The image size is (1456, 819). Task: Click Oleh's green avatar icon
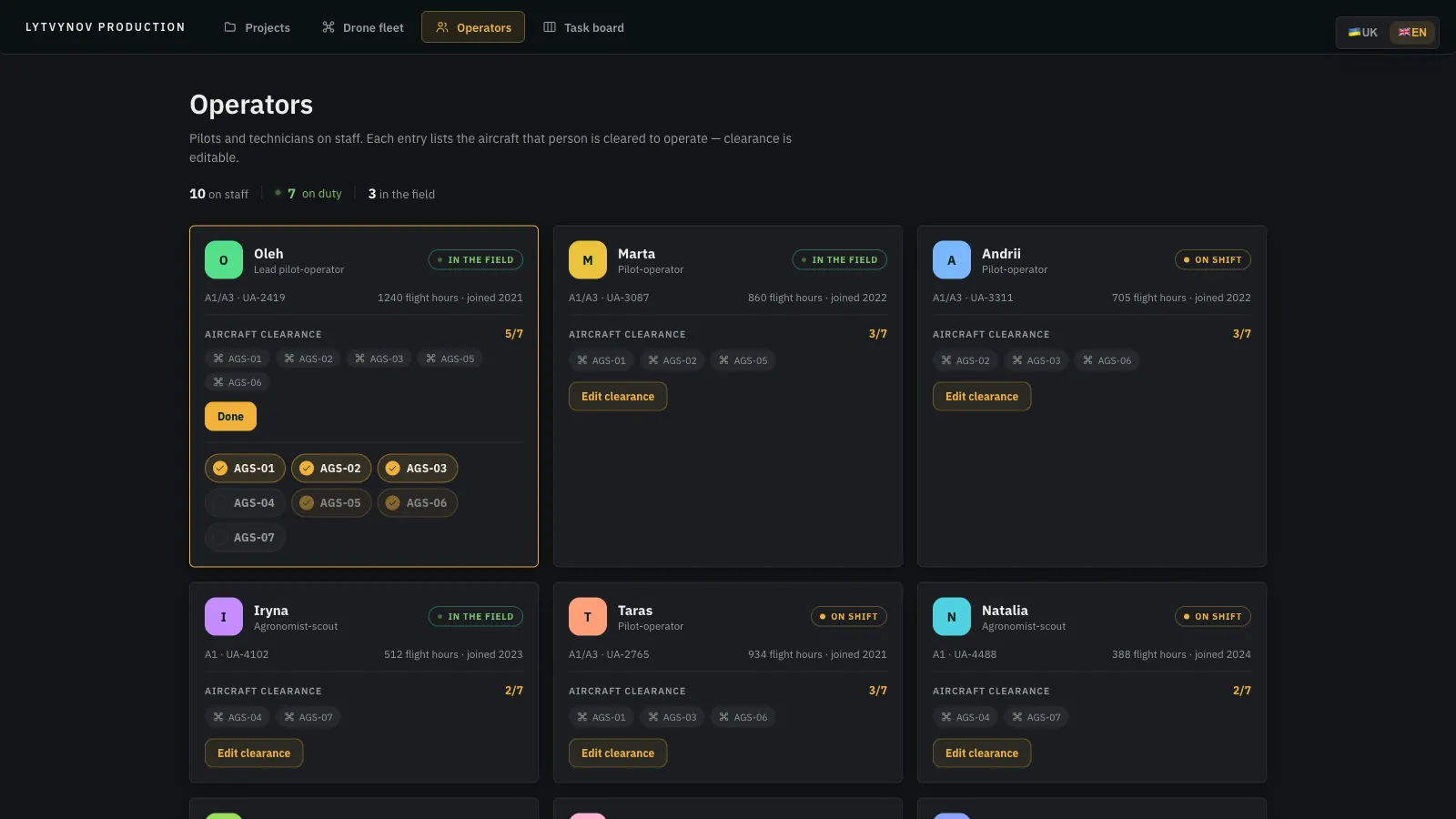pos(224,260)
